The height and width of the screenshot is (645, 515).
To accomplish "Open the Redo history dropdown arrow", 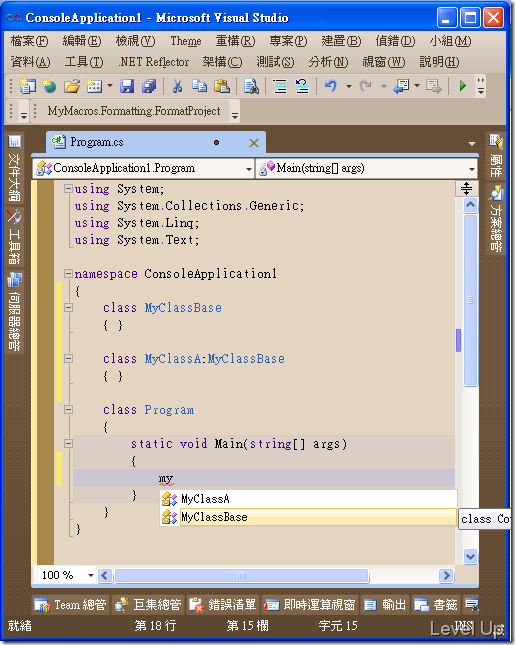I will click(383, 86).
